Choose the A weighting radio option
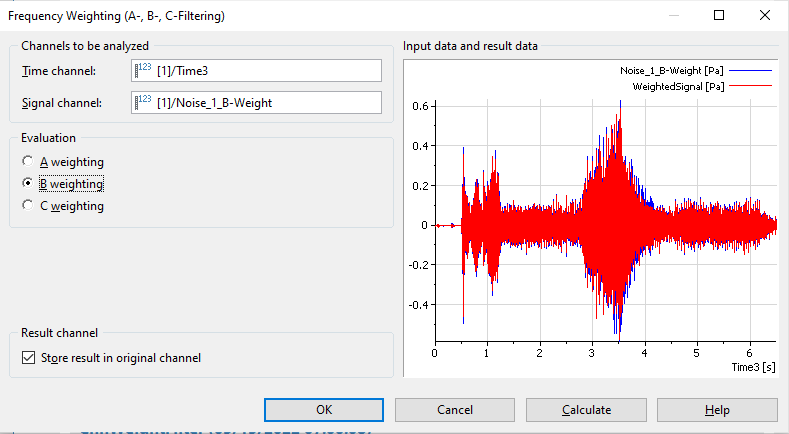The height and width of the screenshot is (434, 789). (x=27, y=162)
